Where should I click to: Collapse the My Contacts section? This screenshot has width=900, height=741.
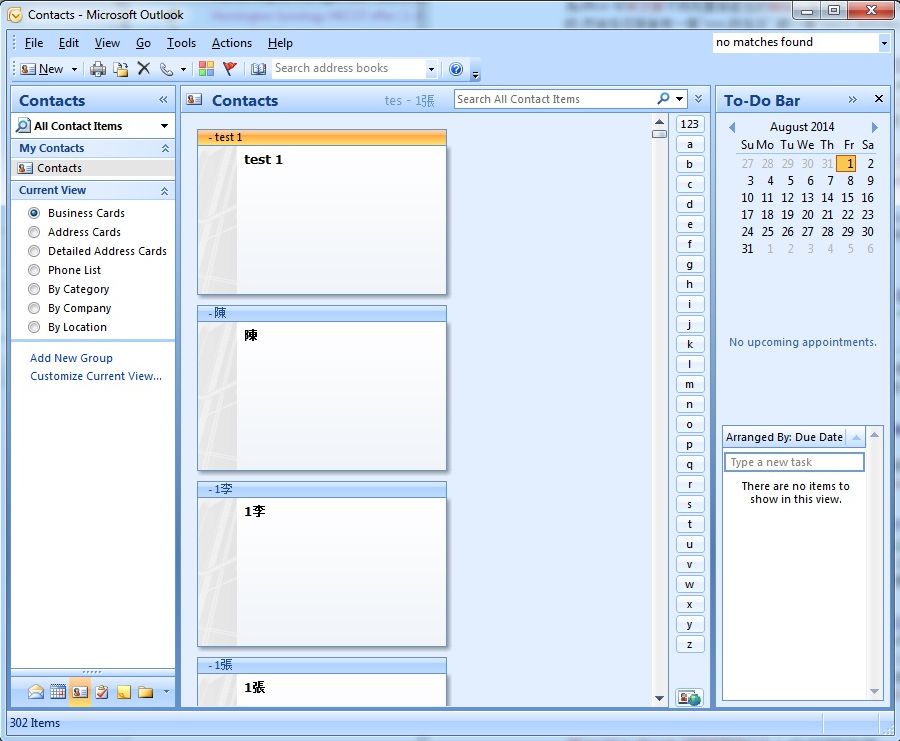pos(165,148)
